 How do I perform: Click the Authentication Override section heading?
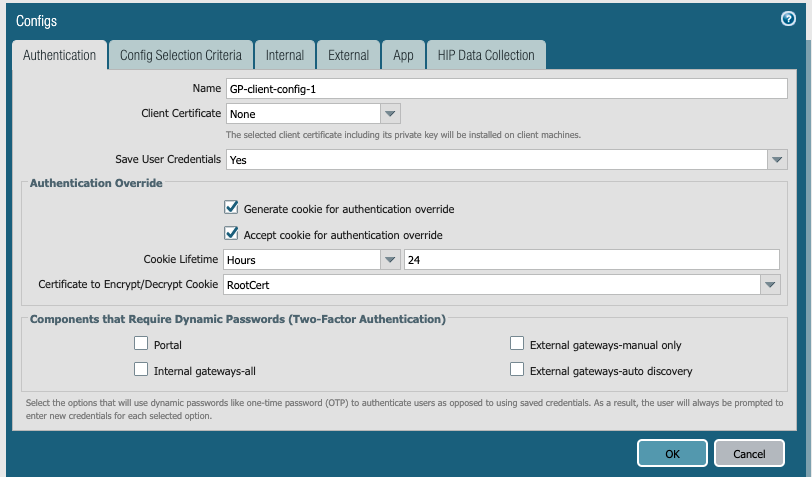96,183
